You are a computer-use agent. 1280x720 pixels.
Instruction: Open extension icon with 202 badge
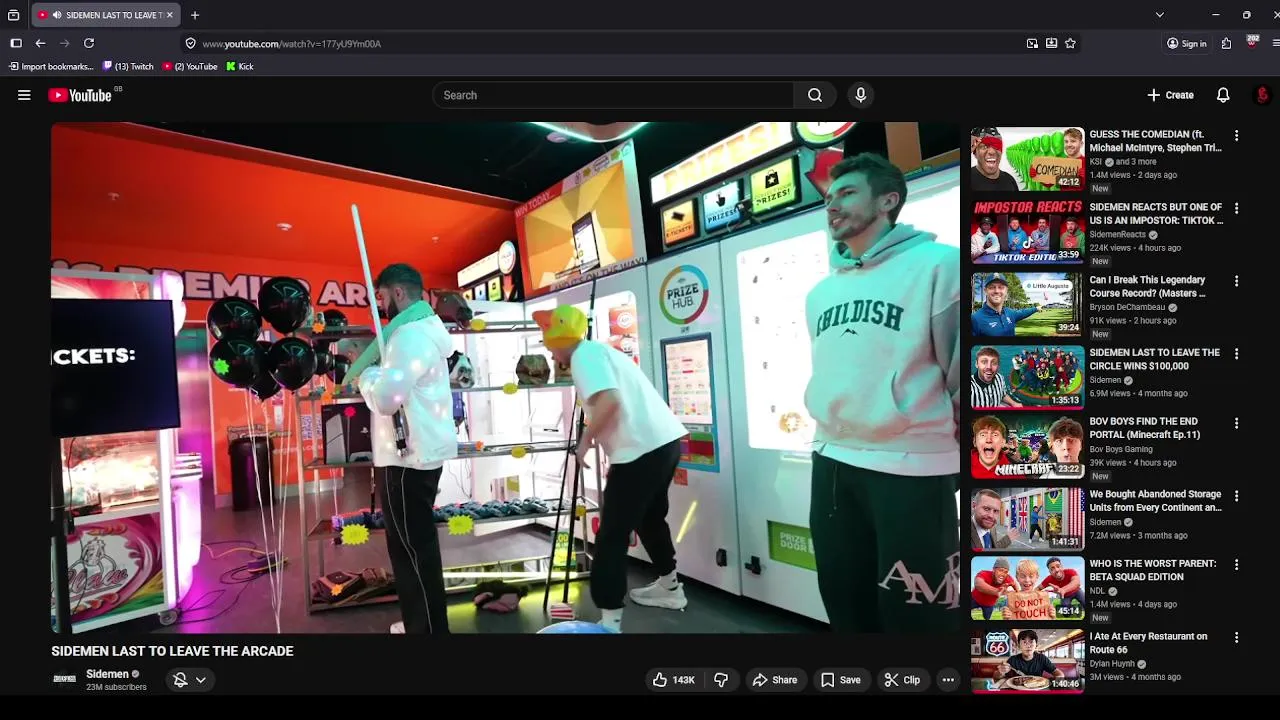pos(1251,42)
